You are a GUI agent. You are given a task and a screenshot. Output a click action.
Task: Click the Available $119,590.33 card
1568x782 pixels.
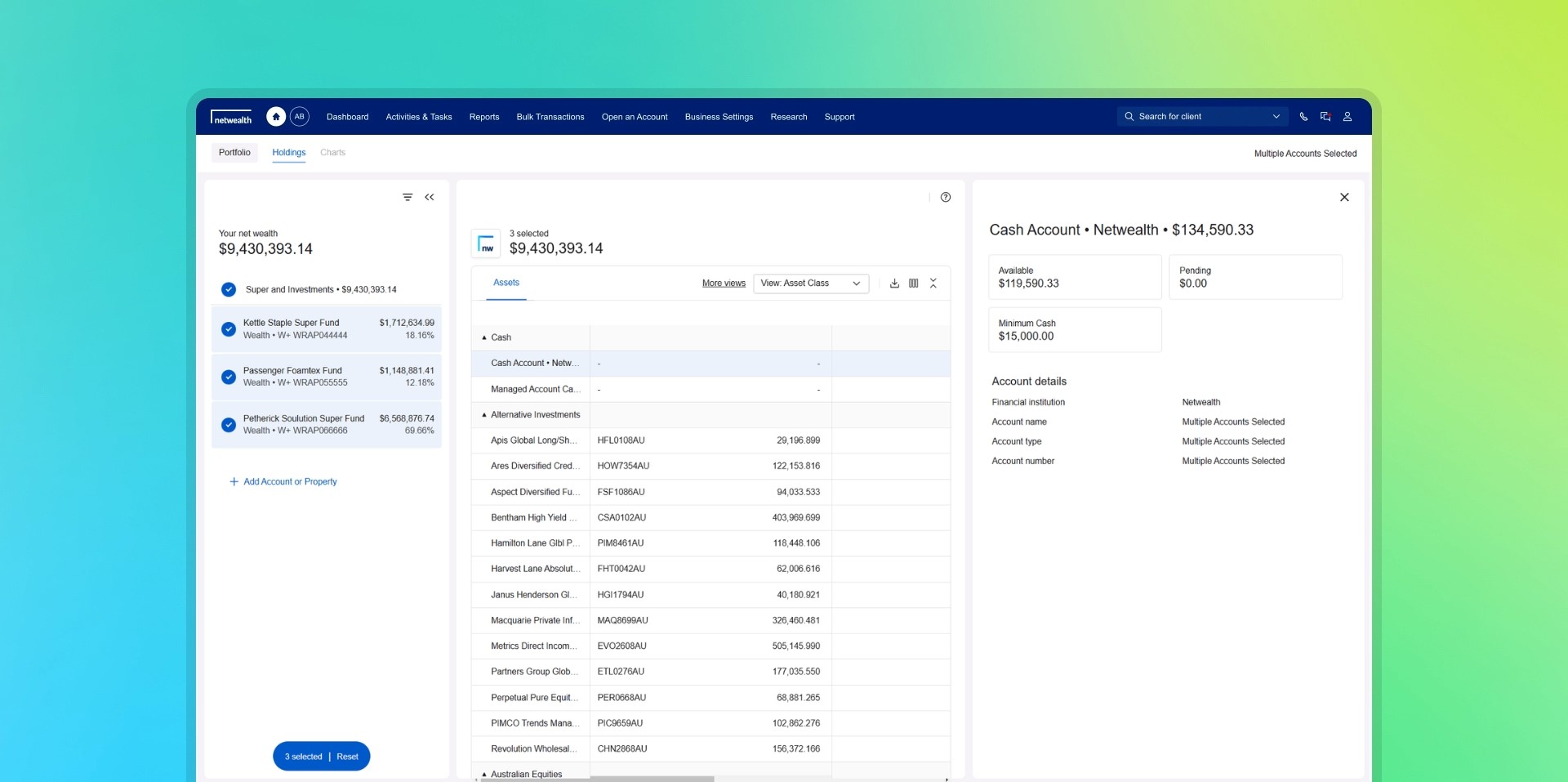point(1075,277)
